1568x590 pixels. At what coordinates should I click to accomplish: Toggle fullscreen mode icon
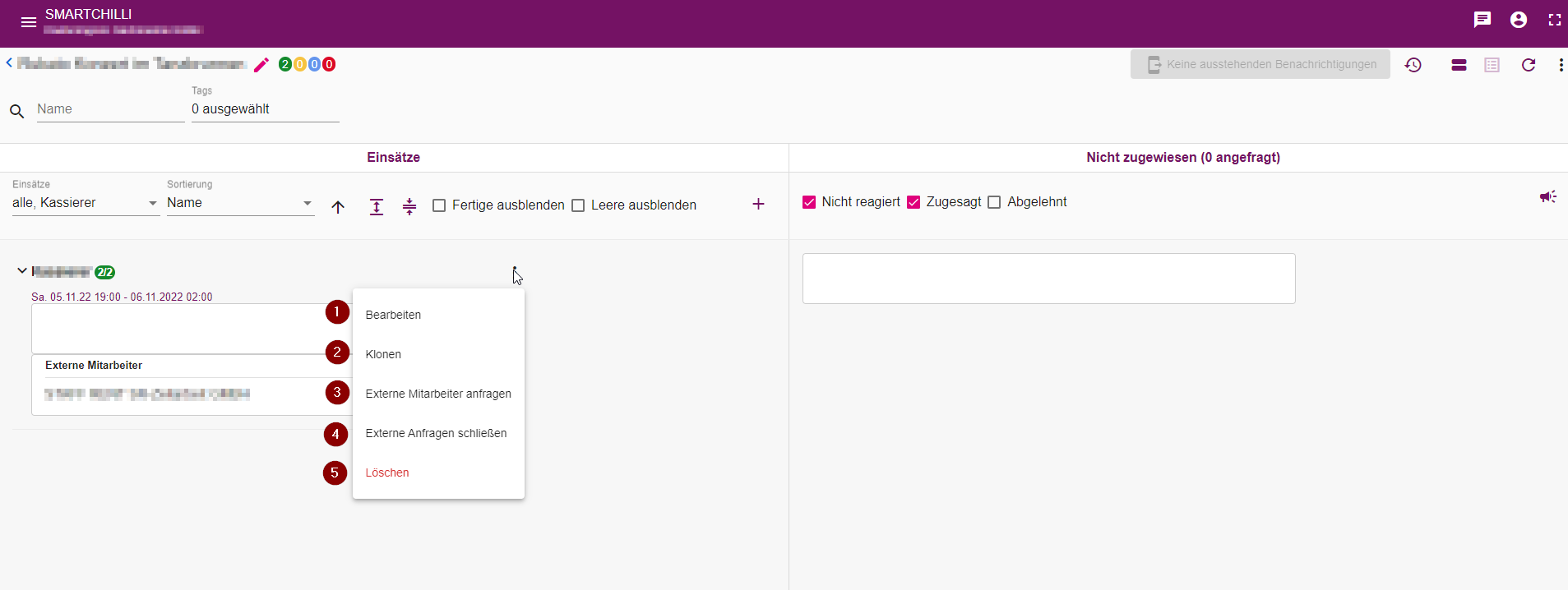coord(1555,20)
